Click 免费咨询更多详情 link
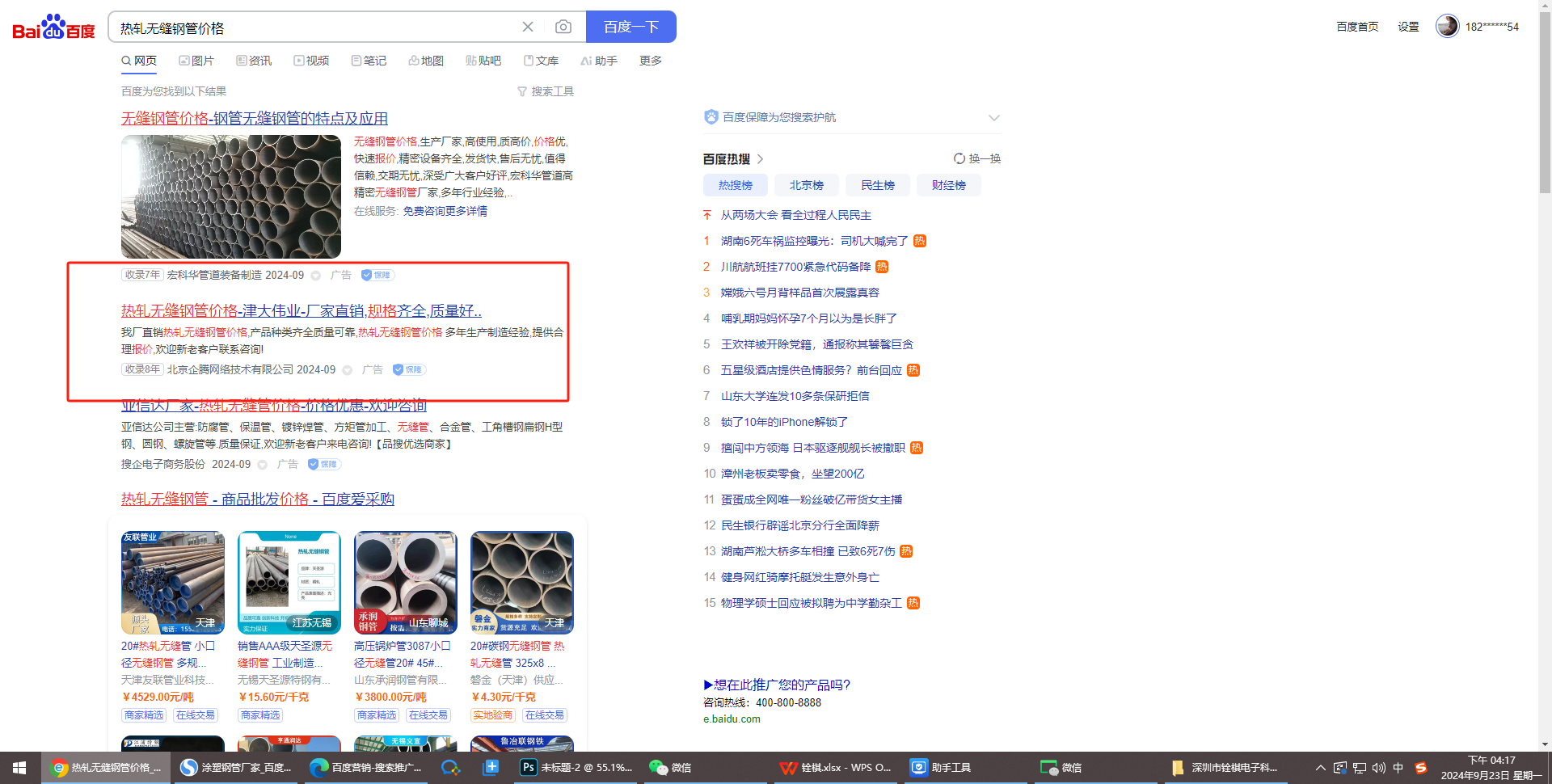Image resolution: width=1552 pixels, height=784 pixels. tap(445, 211)
